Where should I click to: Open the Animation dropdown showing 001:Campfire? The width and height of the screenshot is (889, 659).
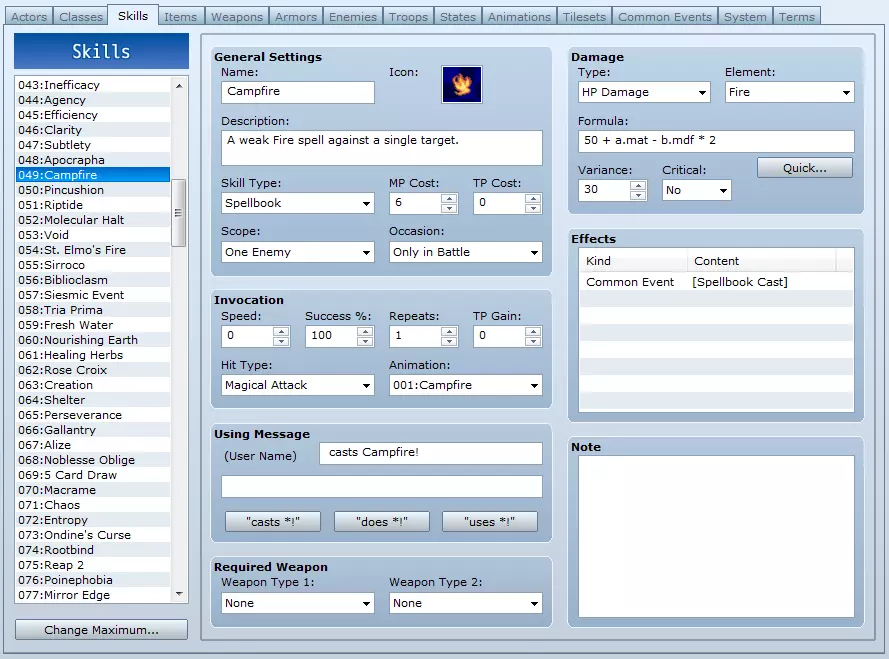tap(465, 385)
